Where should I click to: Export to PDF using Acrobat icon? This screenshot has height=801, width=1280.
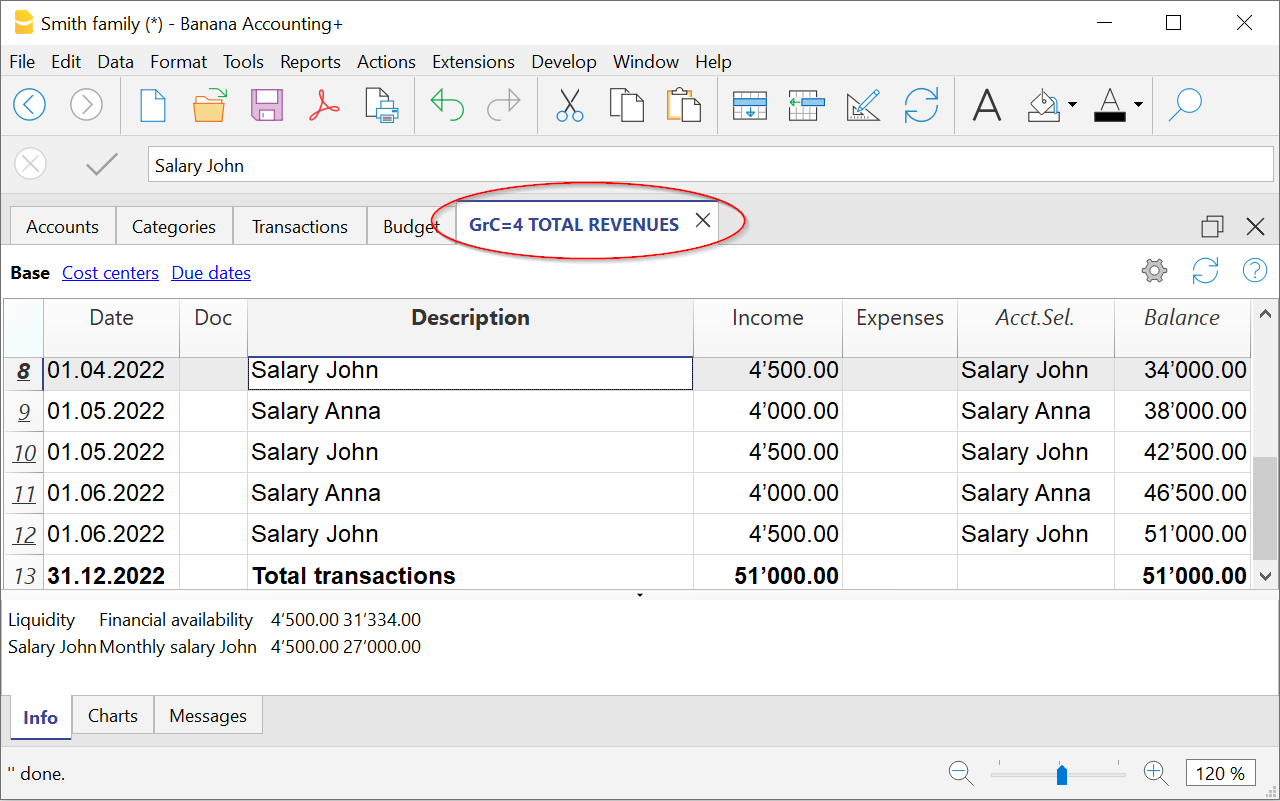[x=324, y=104]
